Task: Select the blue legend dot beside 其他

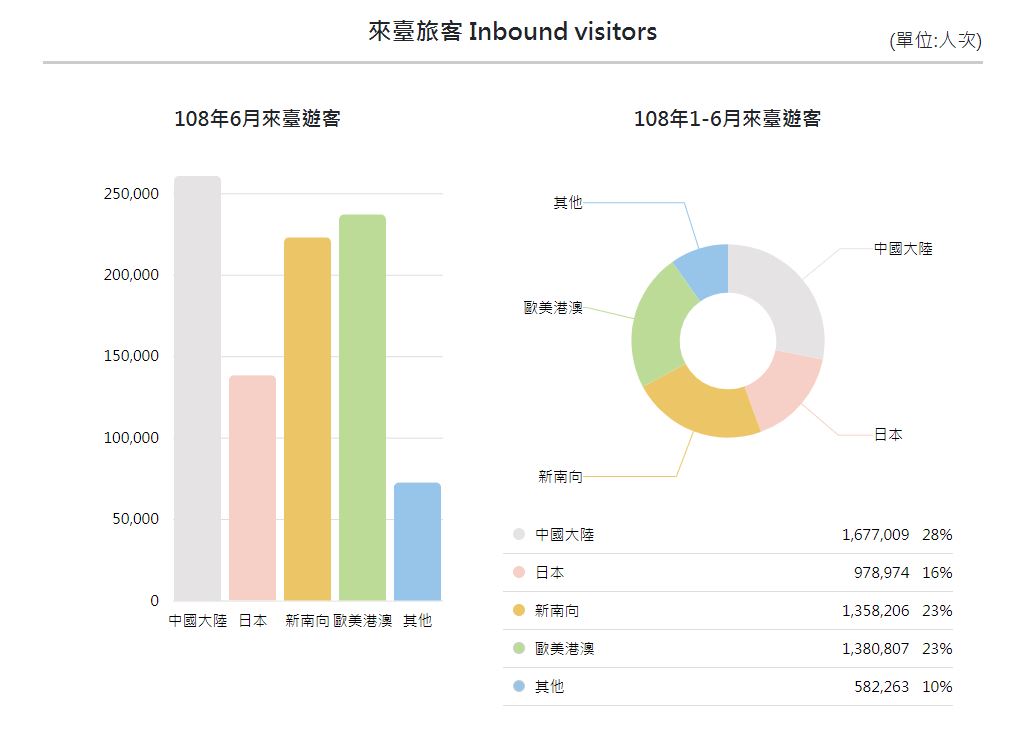Action: (x=519, y=686)
